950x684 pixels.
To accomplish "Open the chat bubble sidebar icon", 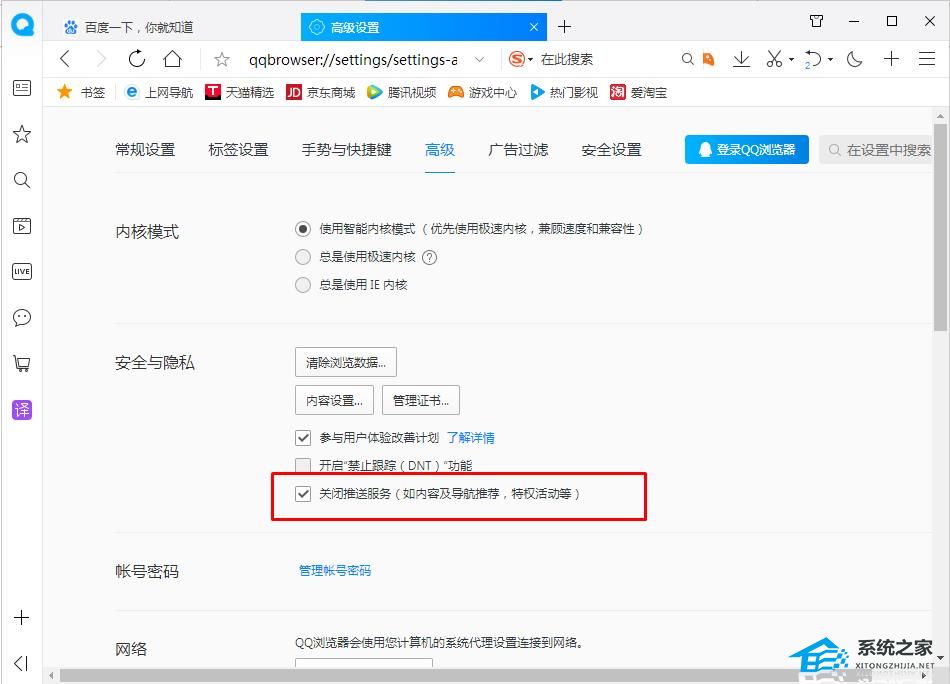I will pos(22,317).
